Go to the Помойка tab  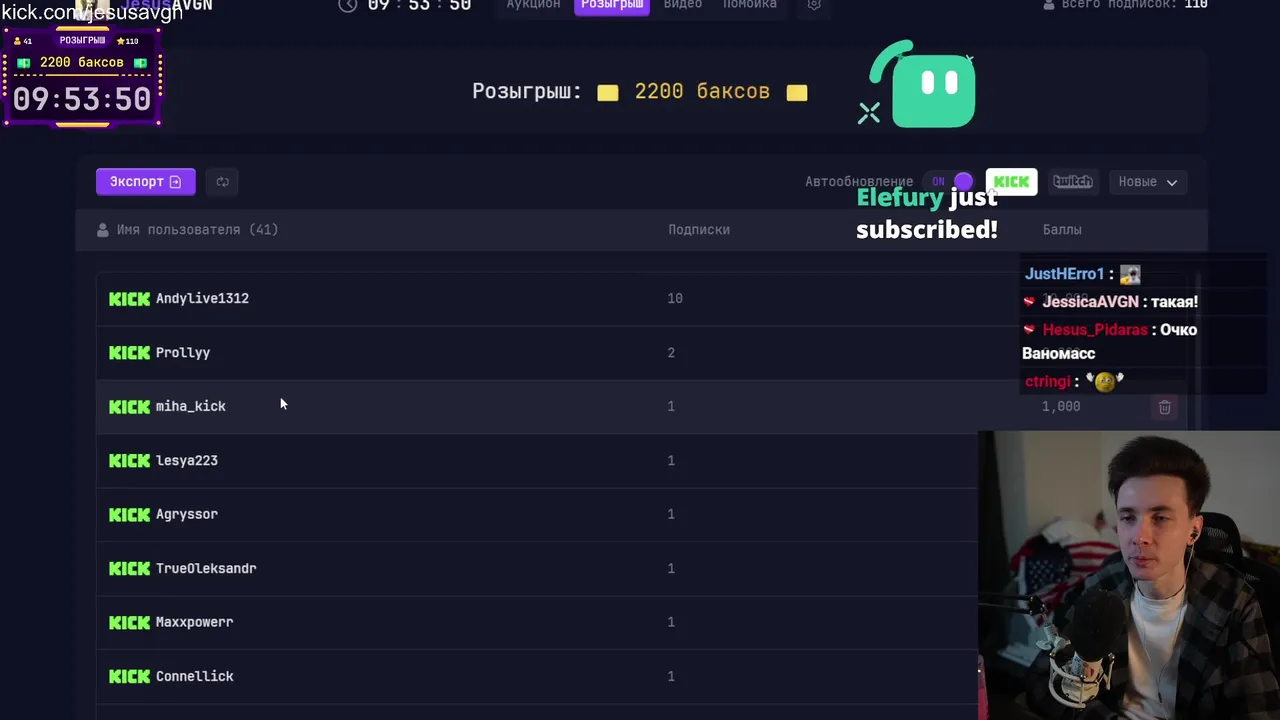[x=750, y=5]
